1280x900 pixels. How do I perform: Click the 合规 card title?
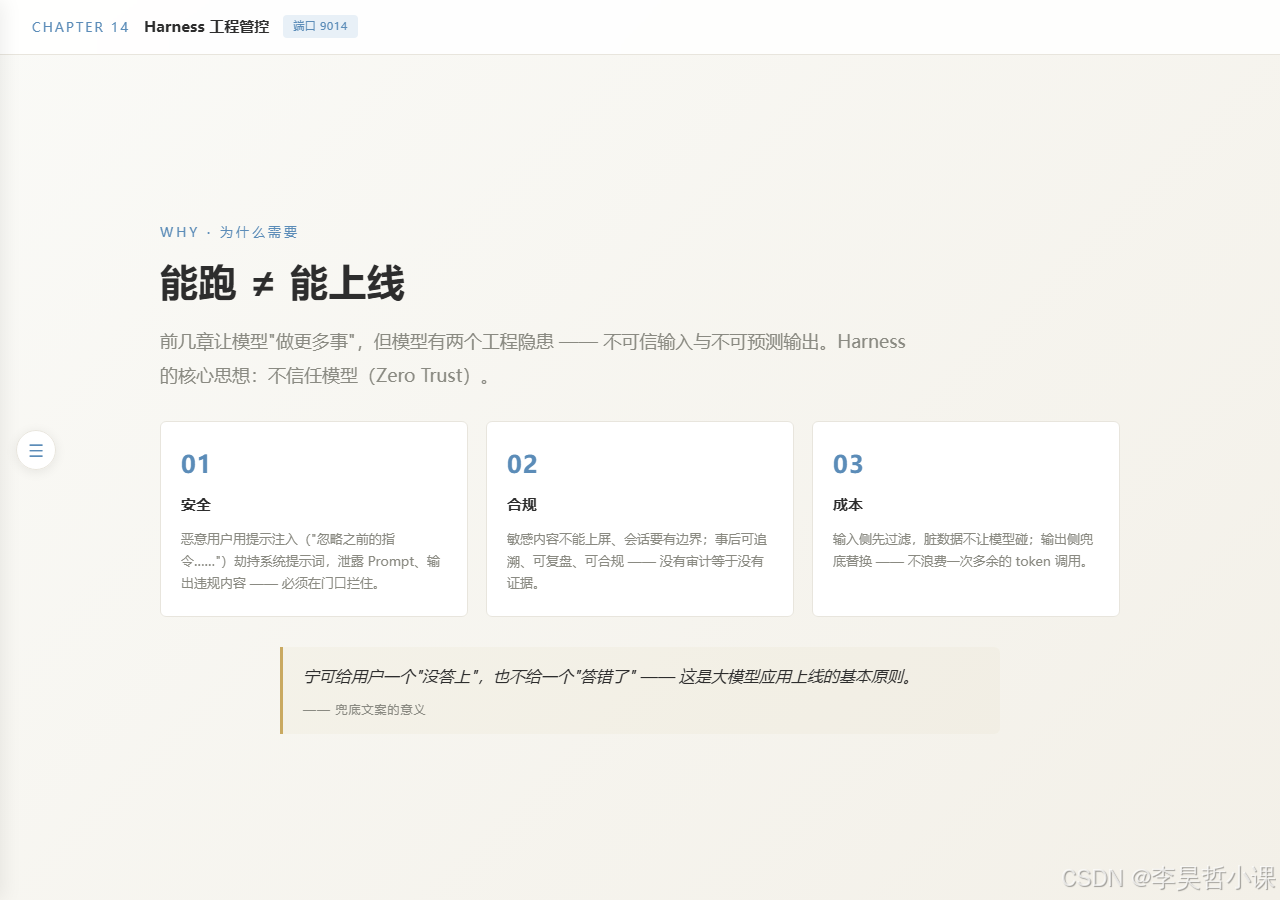pos(522,505)
